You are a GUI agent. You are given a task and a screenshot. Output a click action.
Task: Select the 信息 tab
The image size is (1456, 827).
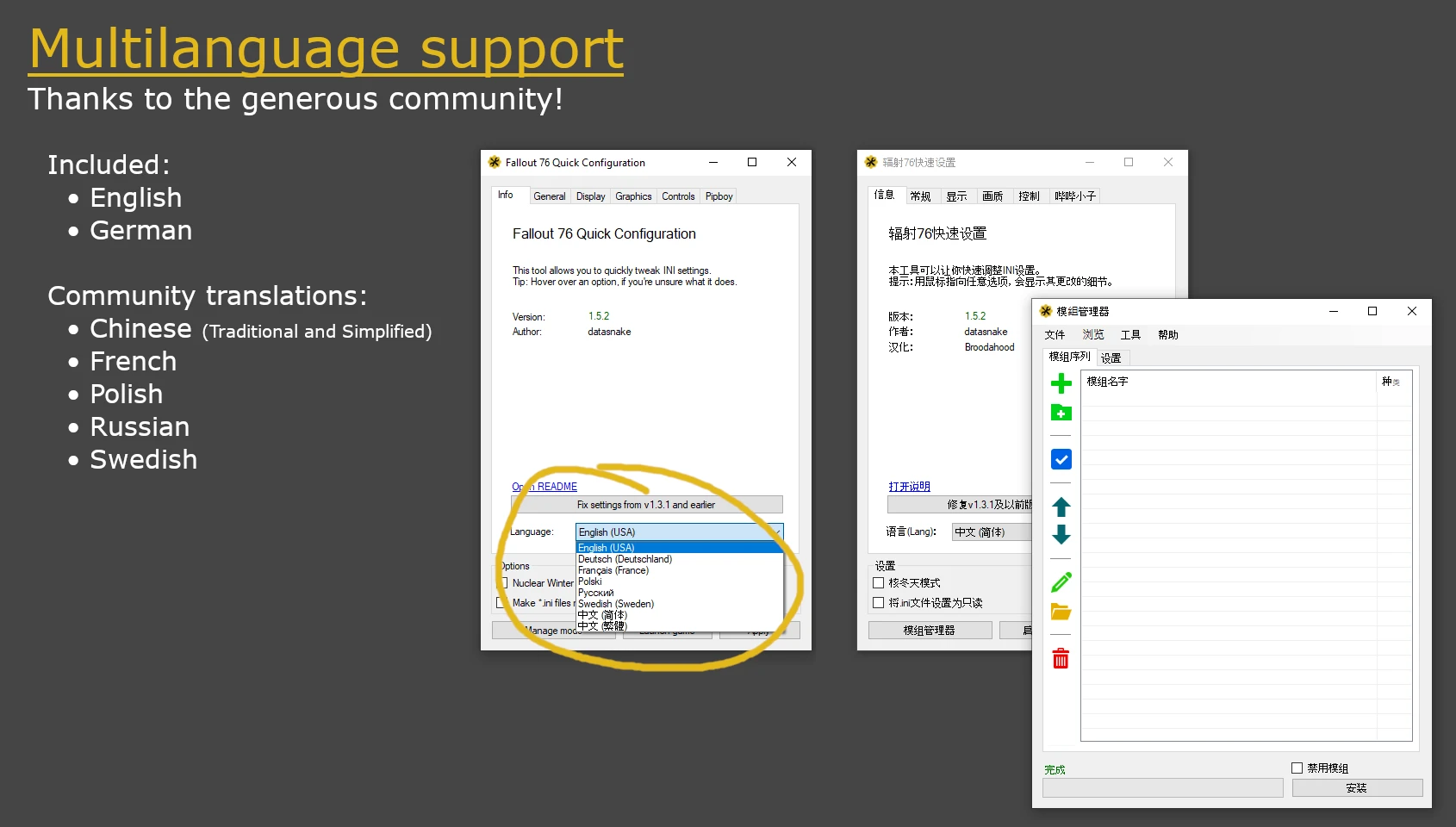(885, 195)
